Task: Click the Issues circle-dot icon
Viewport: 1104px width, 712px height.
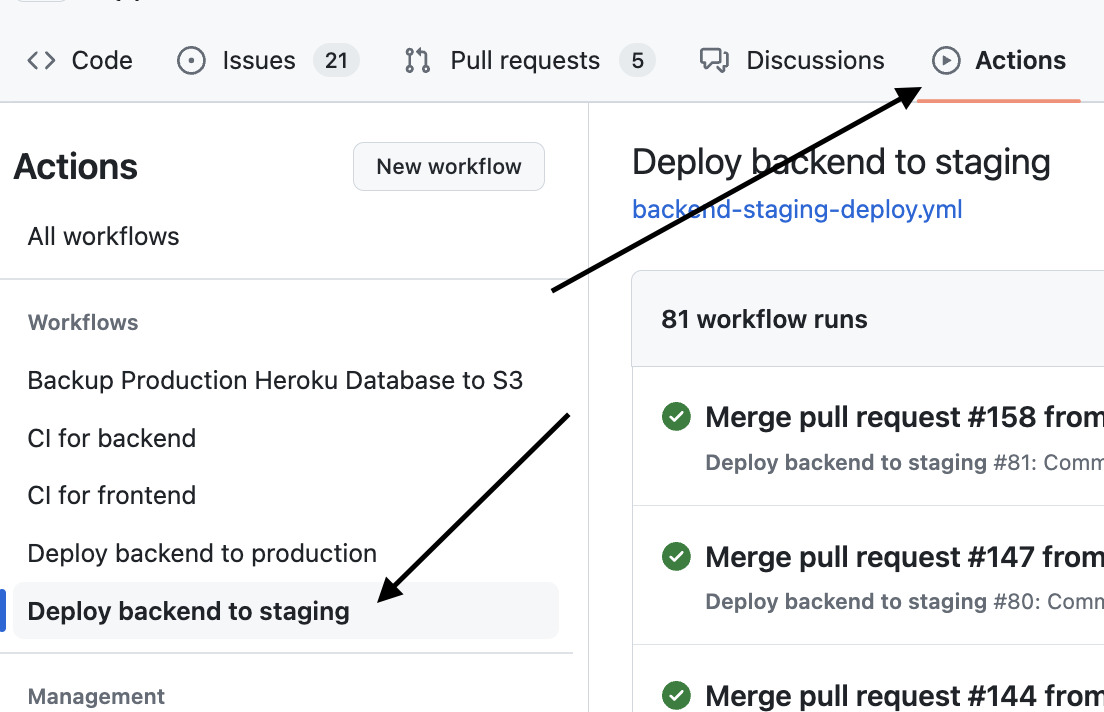Action: point(190,60)
